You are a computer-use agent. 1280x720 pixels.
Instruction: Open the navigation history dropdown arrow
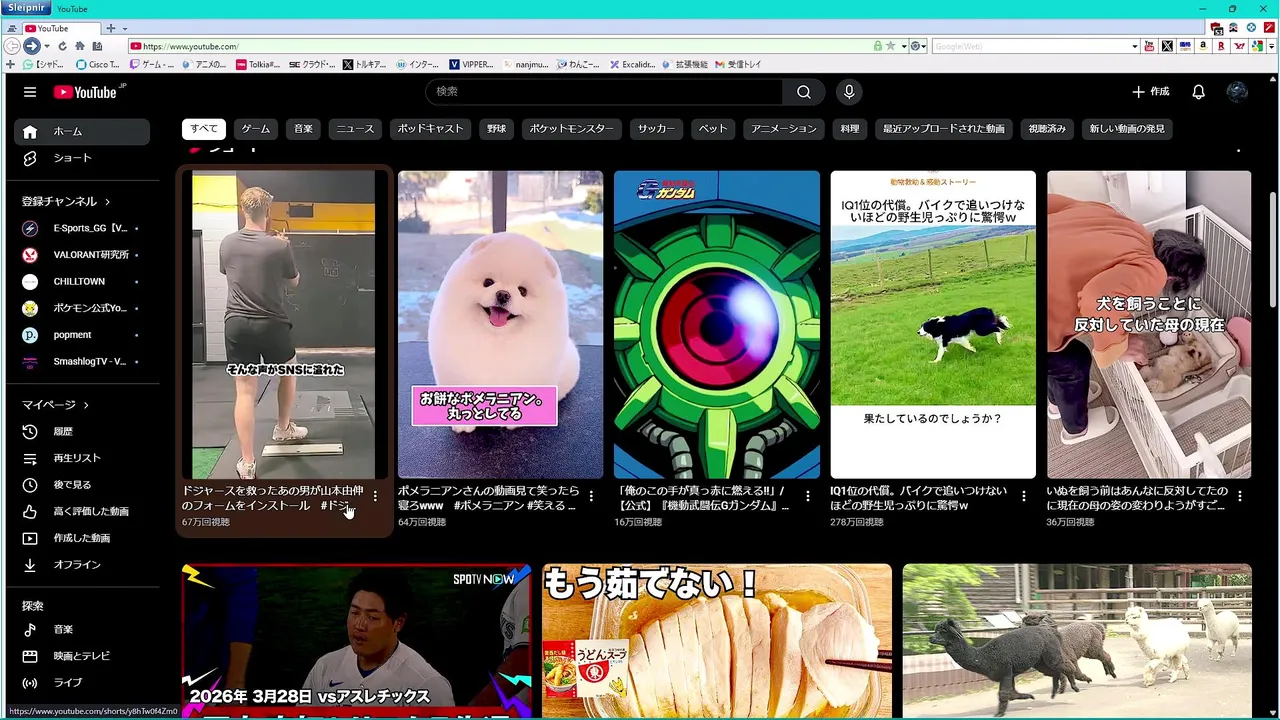click(46, 46)
